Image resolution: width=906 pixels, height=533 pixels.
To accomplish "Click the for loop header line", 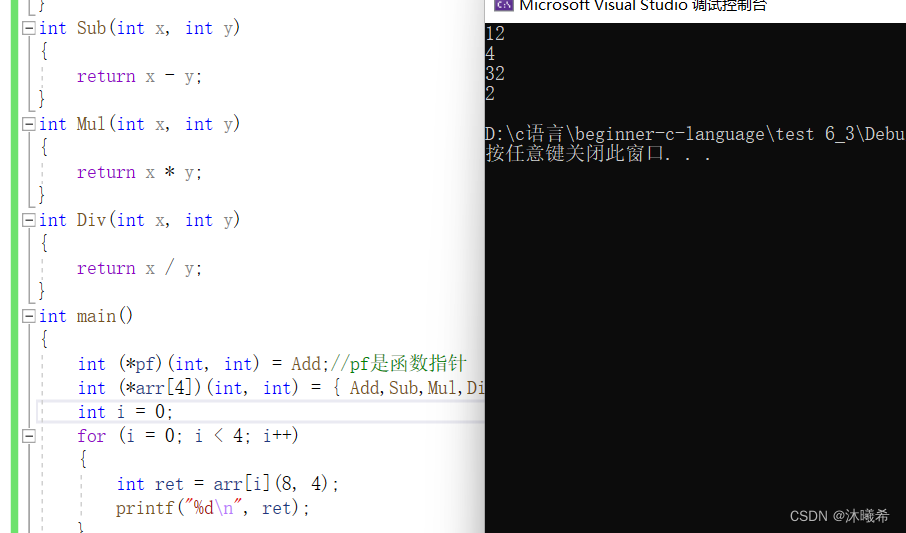I will coord(188,436).
